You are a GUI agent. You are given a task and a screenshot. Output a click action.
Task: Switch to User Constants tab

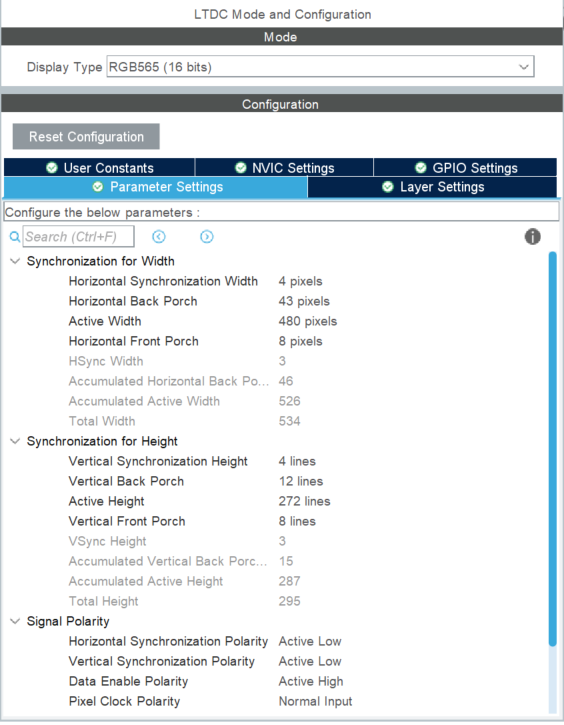coord(99,167)
